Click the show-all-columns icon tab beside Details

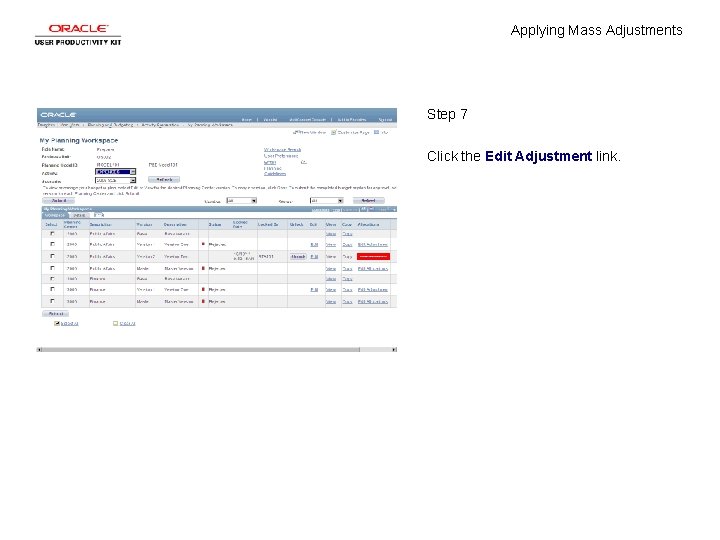[99, 215]
